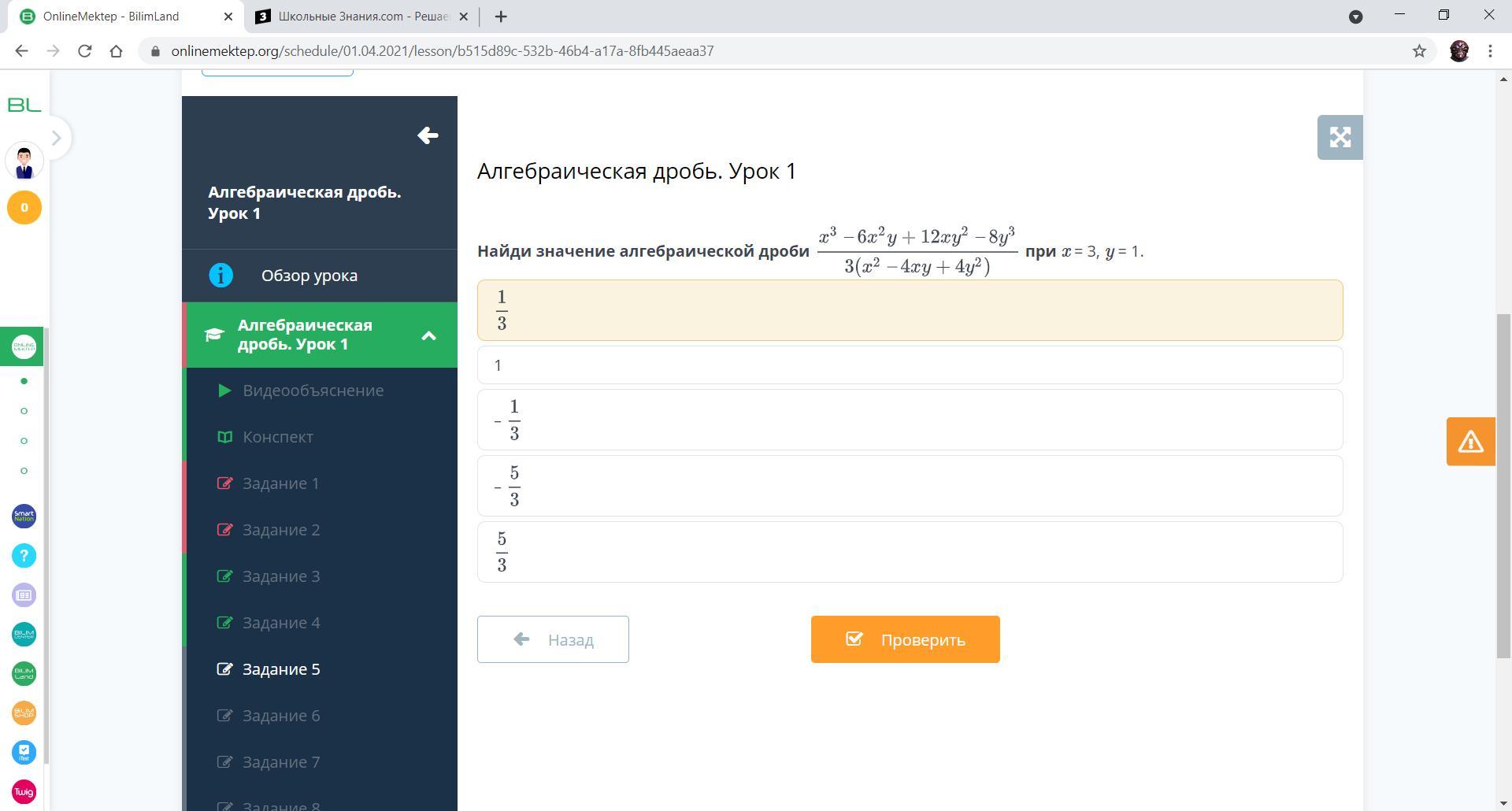This screenshot has width=1512, height=811.
Task: Click the edit icon beside Задание 3
Action: click(224, 576)
